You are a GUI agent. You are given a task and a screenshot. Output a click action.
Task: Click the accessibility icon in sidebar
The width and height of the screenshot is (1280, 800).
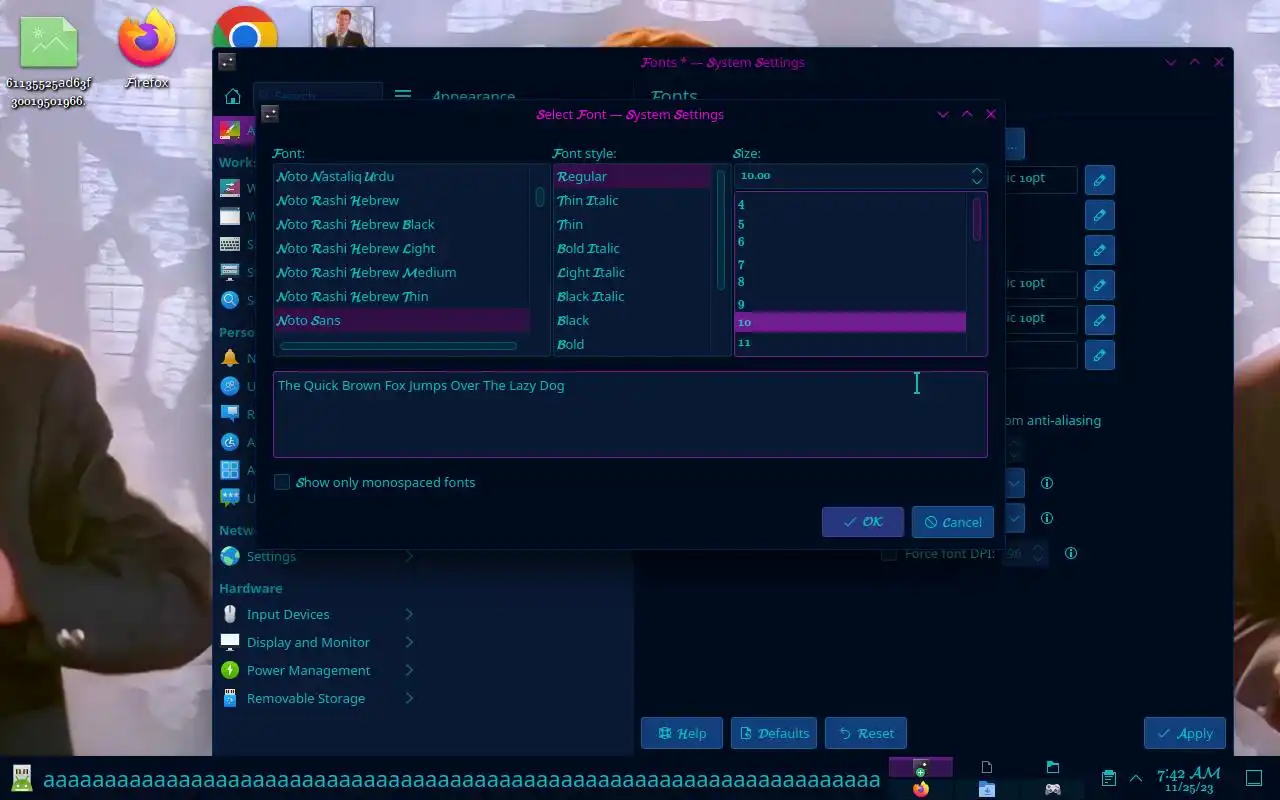(230, 442)
